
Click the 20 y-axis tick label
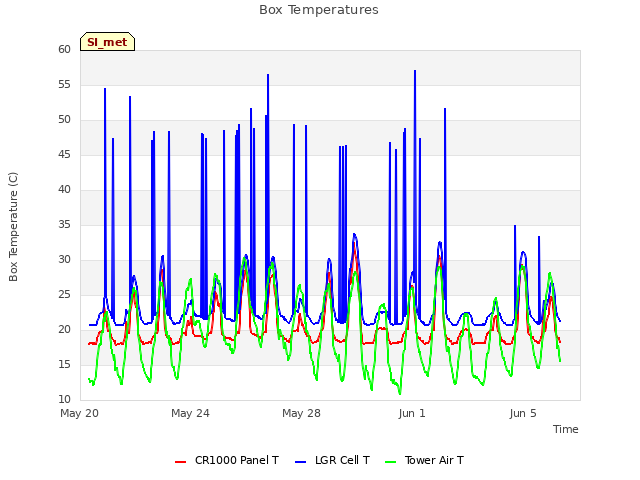point(64,329)
